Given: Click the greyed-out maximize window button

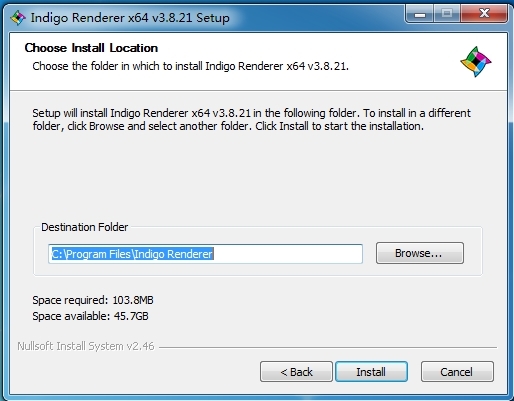Looking at the screenshot, I should 447,14.
